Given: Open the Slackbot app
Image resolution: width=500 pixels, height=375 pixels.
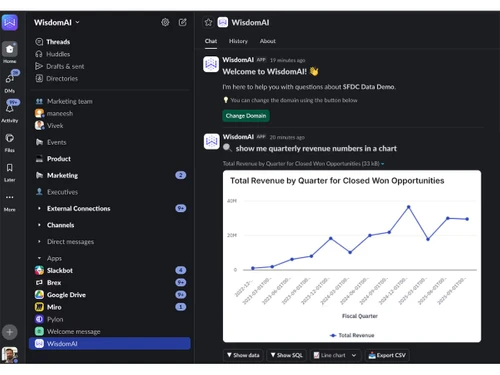Looking at the screenshot, I should tap(110, 270).
